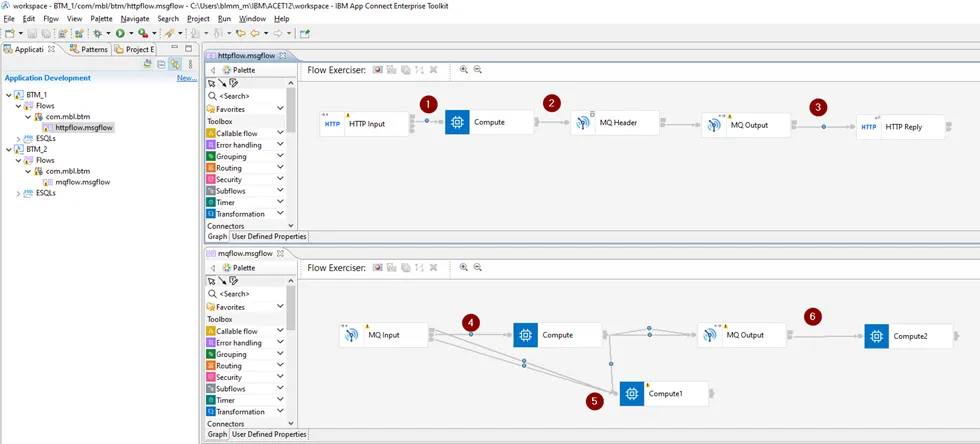Start Flow Exerciser recording in httpflow editor
The height and width of the screenshot is (444, 980).
pos(378,70)
